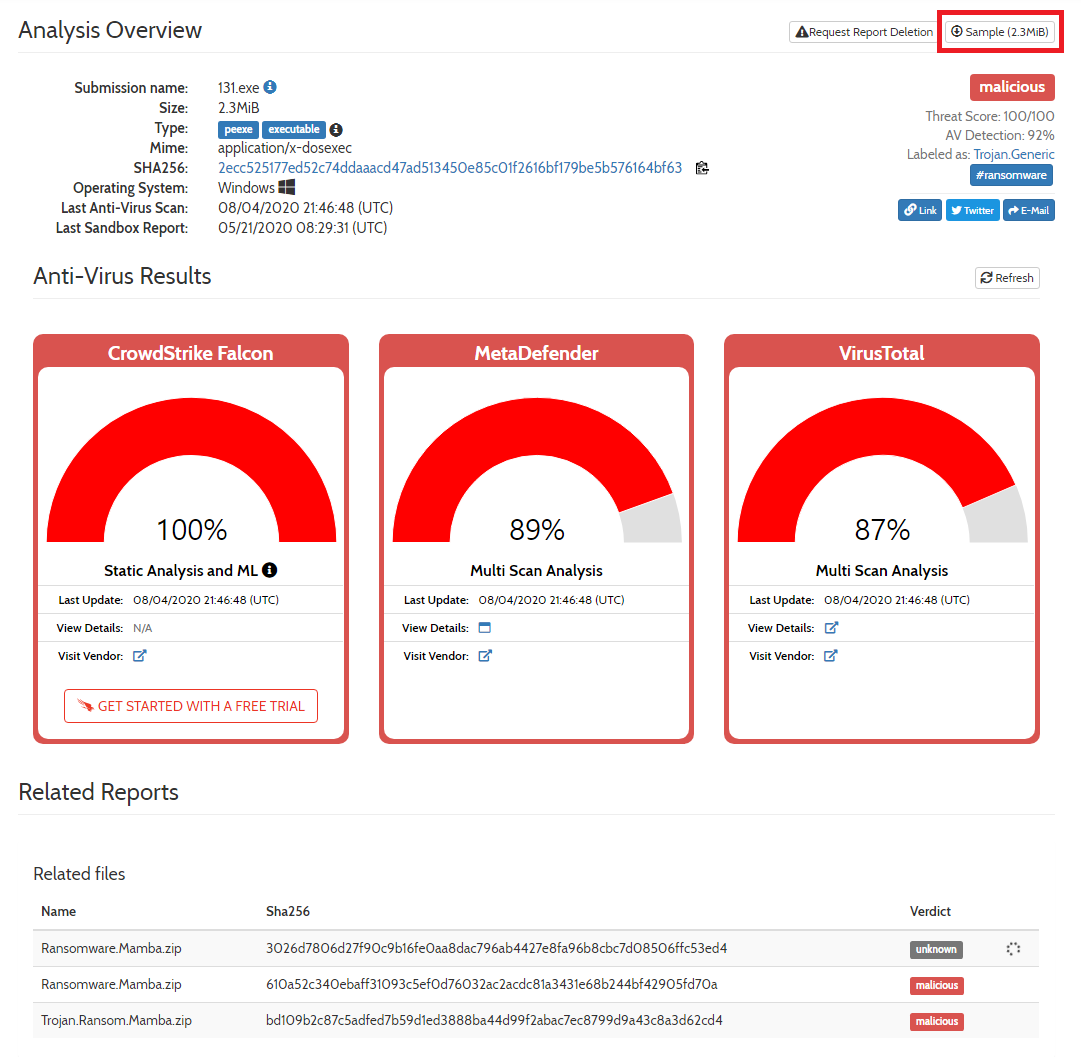Share report on Twitter
The width and height of the screenshot is (1081, 1057).
click(x=972, y=210)
